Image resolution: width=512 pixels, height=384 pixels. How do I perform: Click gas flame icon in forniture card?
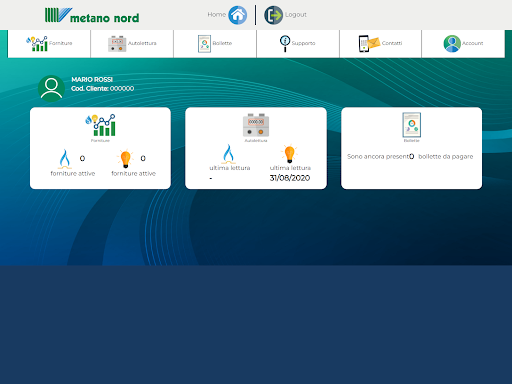[x=65, y=159]
